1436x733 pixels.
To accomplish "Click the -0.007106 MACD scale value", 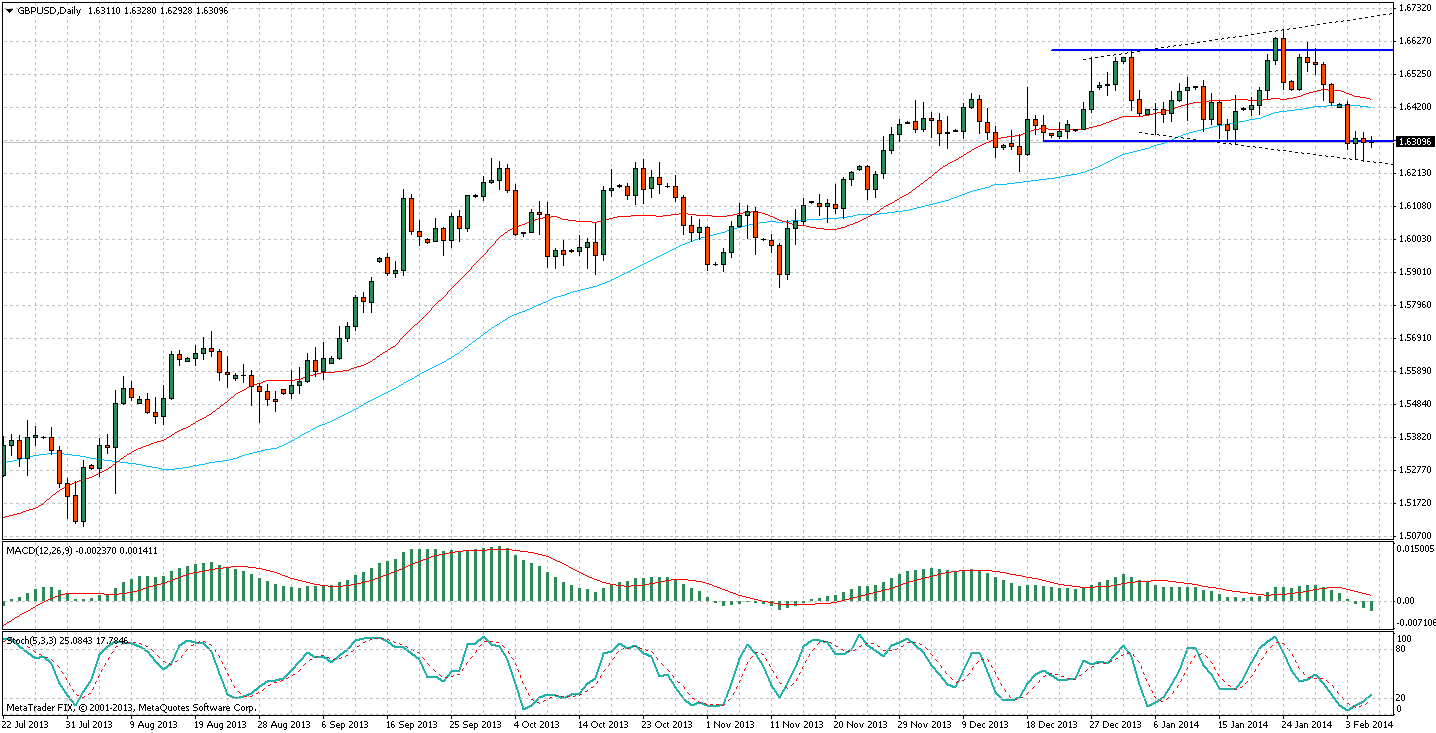I will (x=1416, y=621).
